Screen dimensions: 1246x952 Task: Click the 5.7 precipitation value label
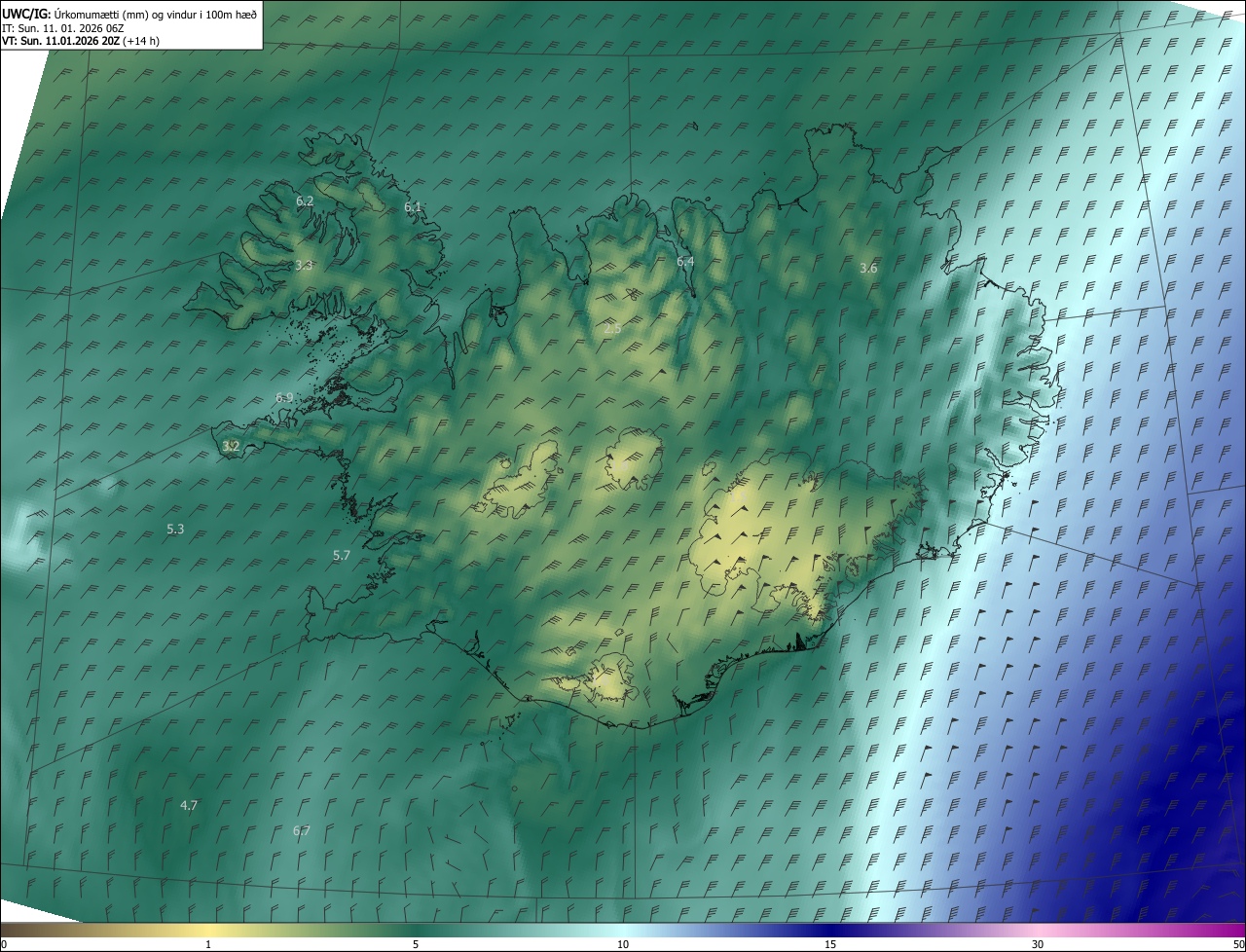(341, 556)
